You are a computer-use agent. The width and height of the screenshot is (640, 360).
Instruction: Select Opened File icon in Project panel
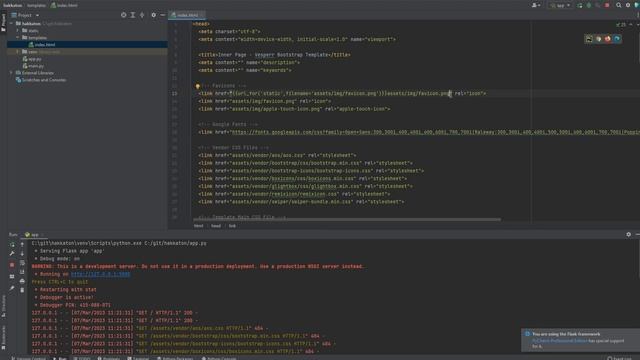coord(123,15)
